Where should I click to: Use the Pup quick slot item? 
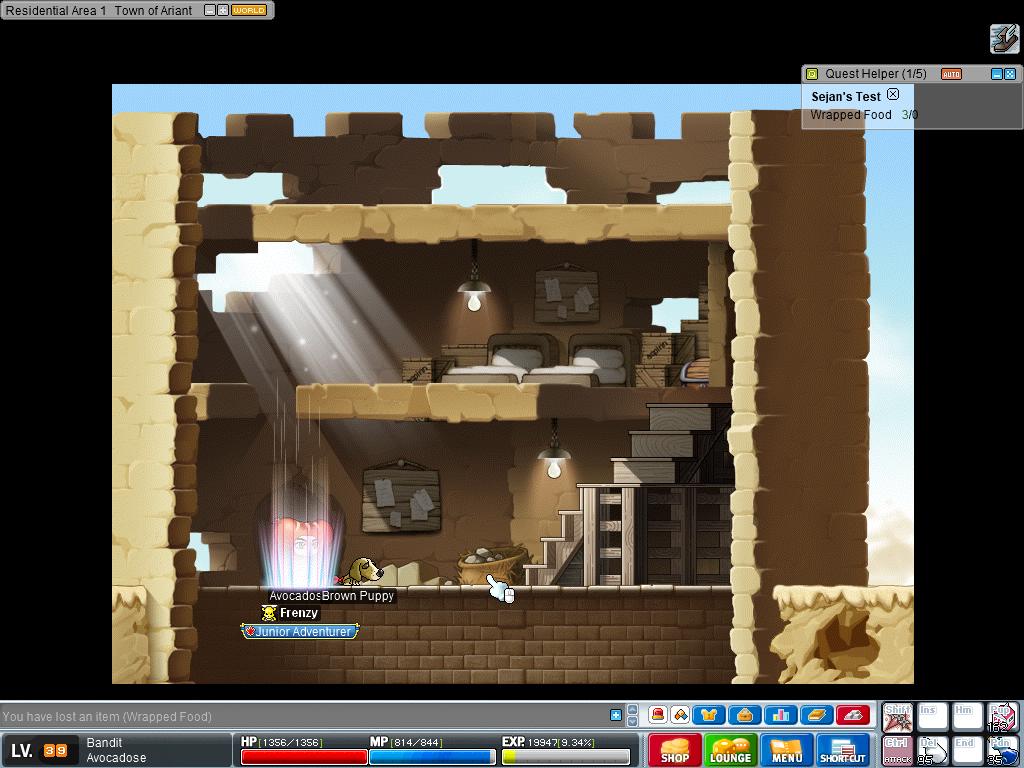click(x=1001, y=717)
